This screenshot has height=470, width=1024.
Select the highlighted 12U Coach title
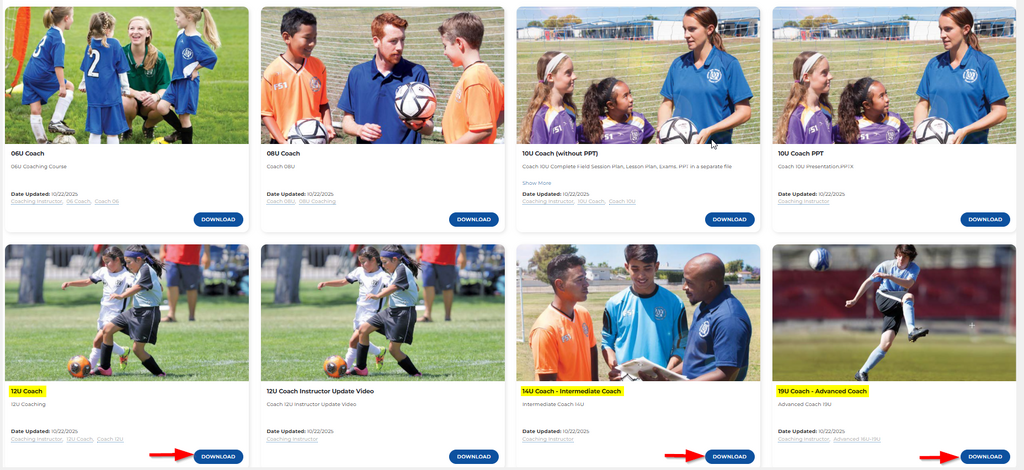[x=27, y=391]
